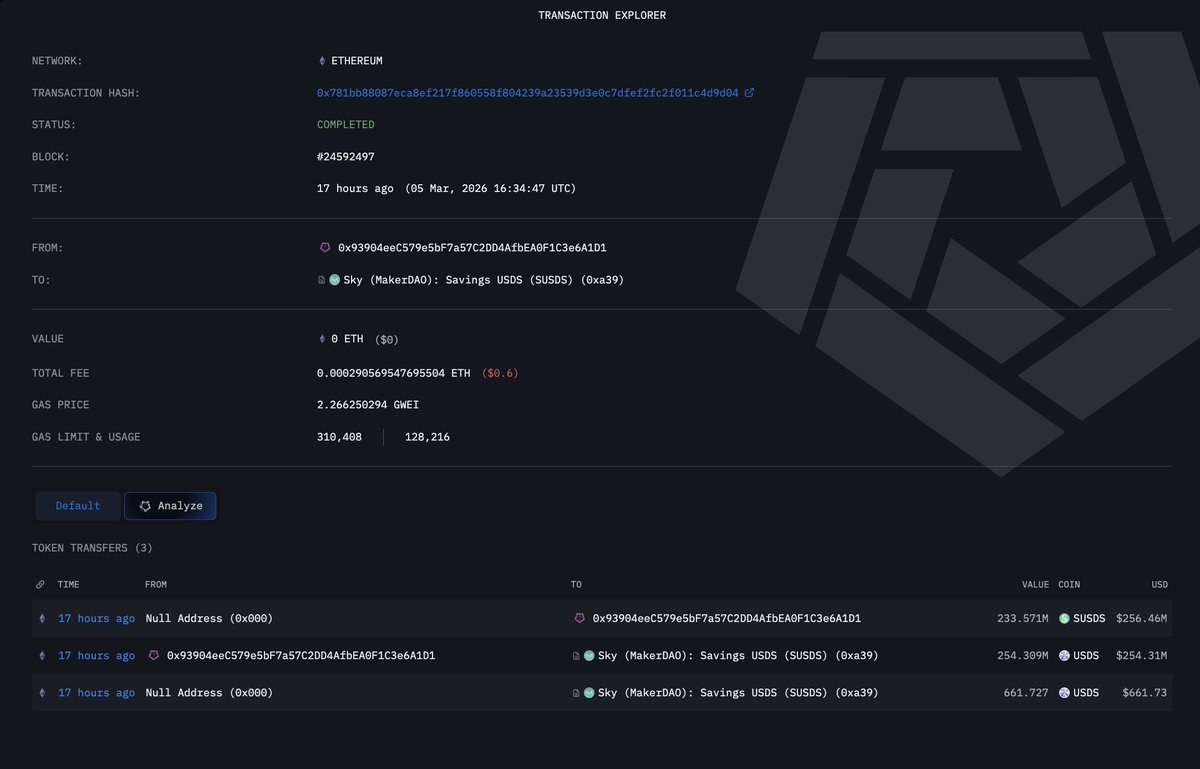Image resolution: width=1200 pixels, height=769 pixels.
Task: Select the SUSDS coin icon in the first transfer row
Action: [1066, 618]
